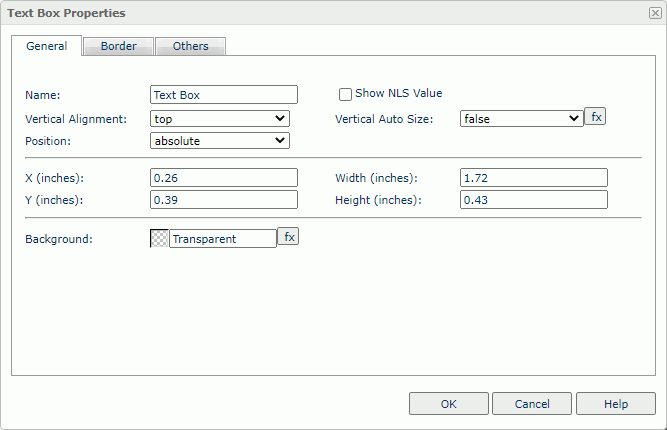667x430 pixels.
Task: Select the General tab
Action: pyautogui.click(x=47, y=46)
